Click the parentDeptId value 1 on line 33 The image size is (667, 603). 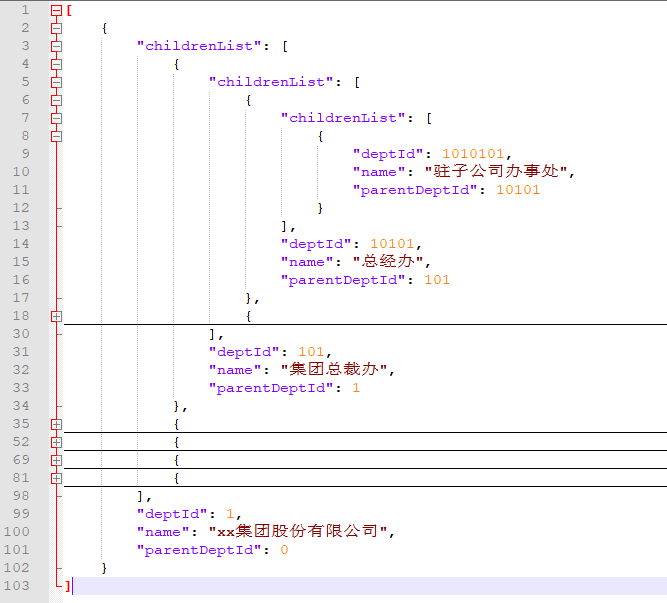pyautogui.click(x=356, y=388)
